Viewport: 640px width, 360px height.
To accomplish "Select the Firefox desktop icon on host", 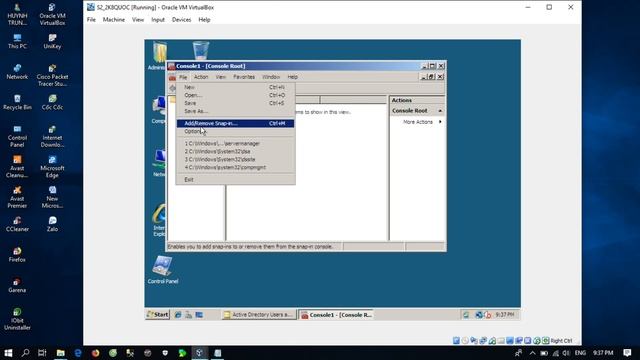I will pyautogui.click(x=17, y=255).
